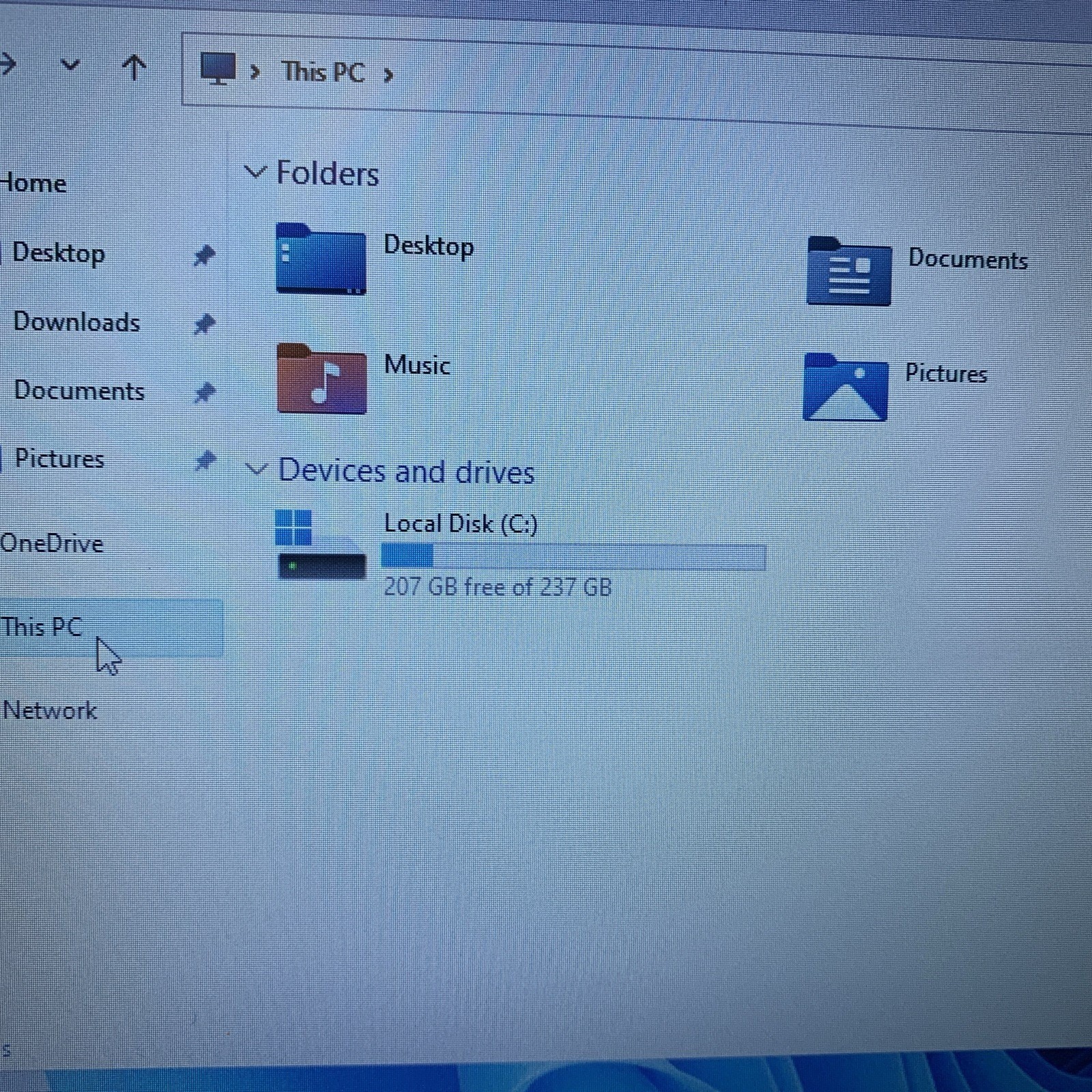
Task: Click the '207 GB free of 237 GB' text
Action: [498, 587]
